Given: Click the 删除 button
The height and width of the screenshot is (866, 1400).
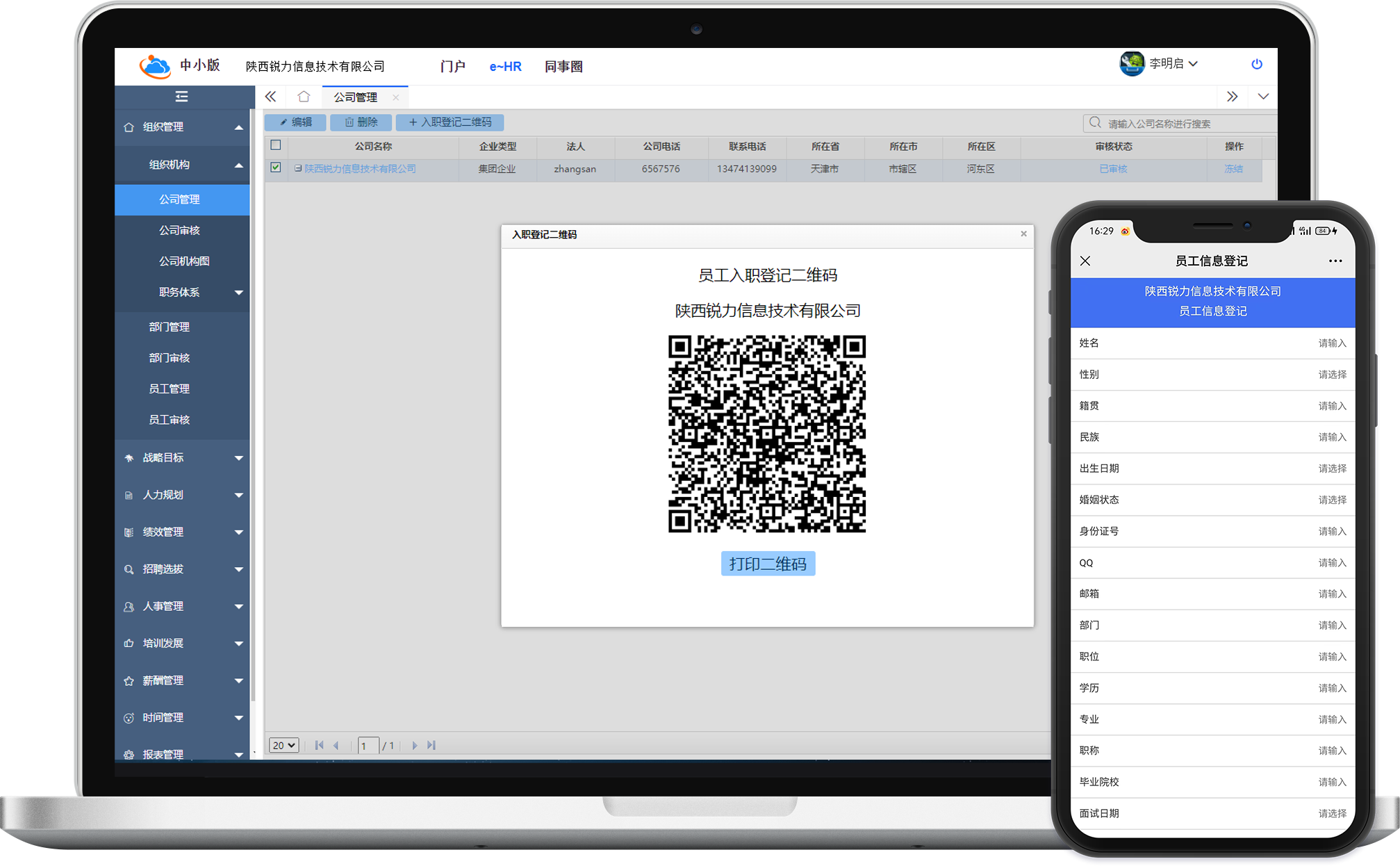Looking at the screenshot, I should (x=361, y=122).
